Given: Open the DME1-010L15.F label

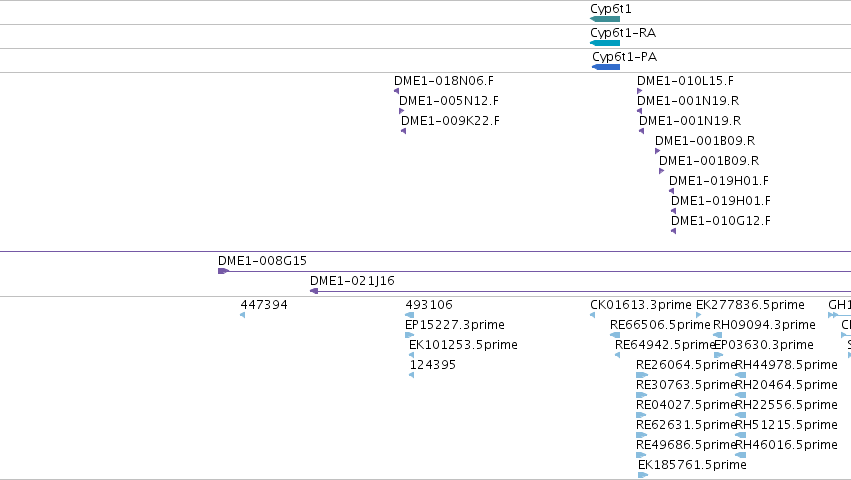Looking at the screenshot, I should pyautogui.click(x=685, y=81).
